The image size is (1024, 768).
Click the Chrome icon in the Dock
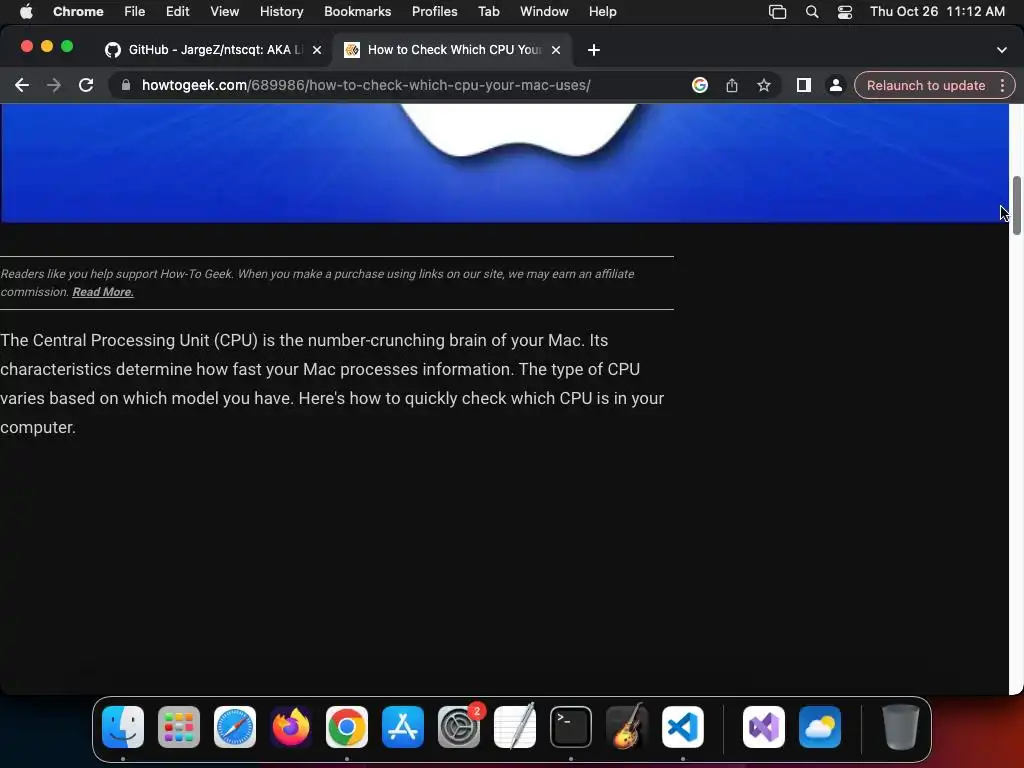tap(347, 727)
